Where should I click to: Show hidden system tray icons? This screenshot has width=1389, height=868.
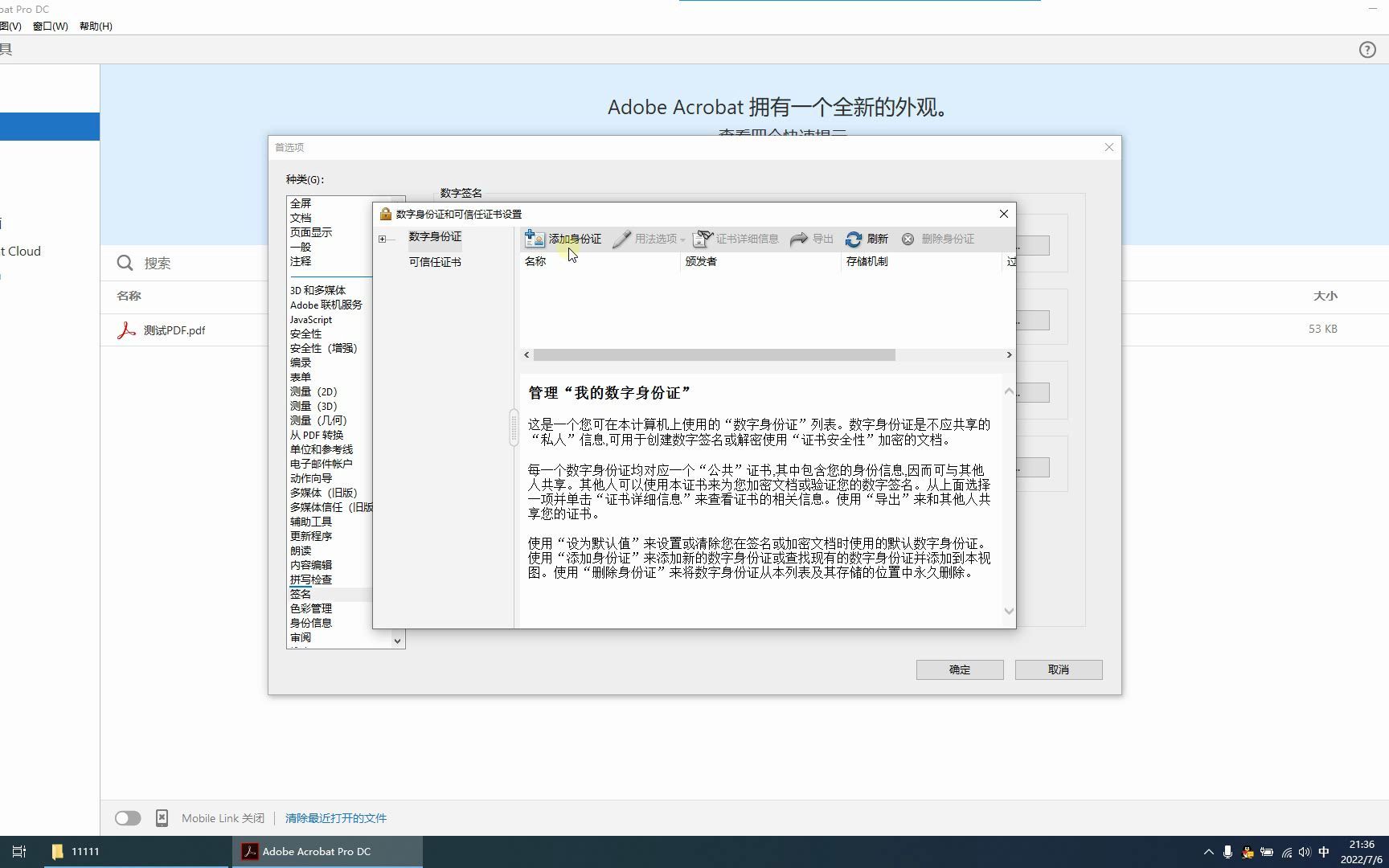(1208, 852)
